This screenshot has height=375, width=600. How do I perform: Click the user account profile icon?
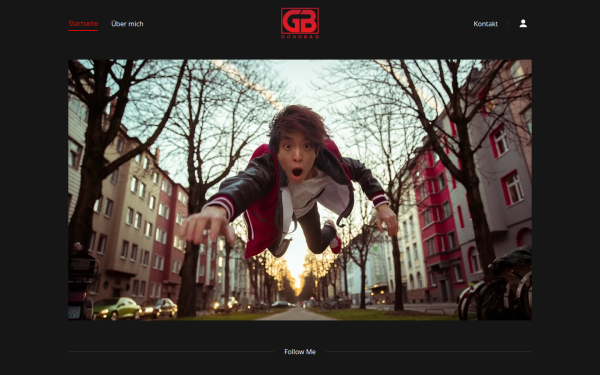click(523, 24)
